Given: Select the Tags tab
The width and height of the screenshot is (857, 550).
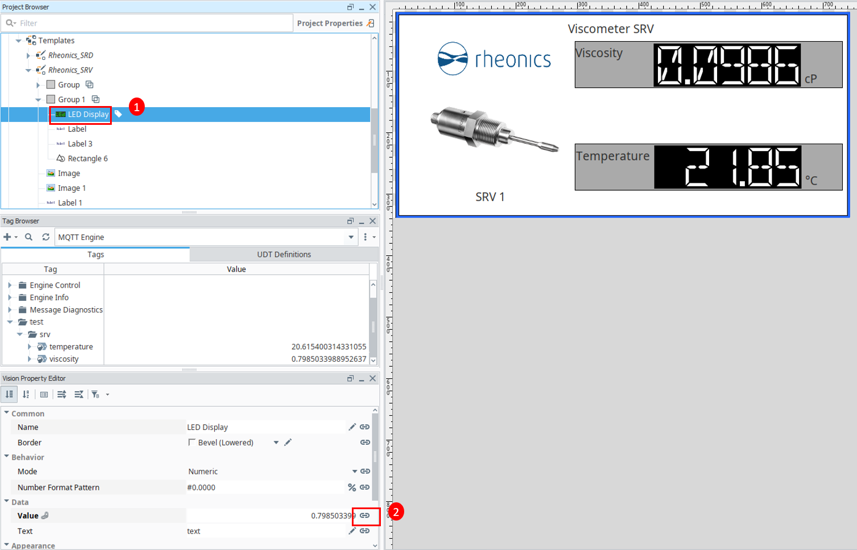Looking at the screenshot, I should 96,254.
